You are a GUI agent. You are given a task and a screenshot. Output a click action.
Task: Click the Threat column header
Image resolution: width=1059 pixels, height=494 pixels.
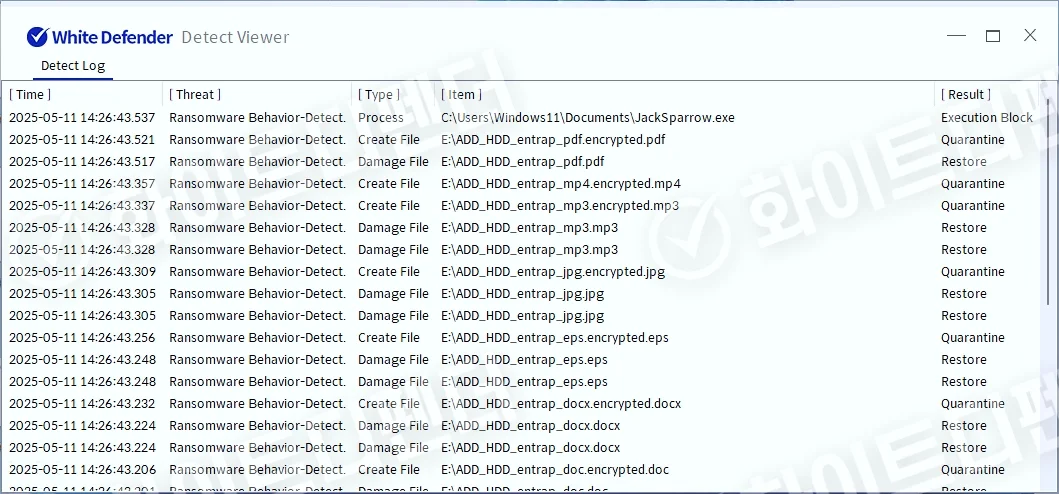(195, 94)
